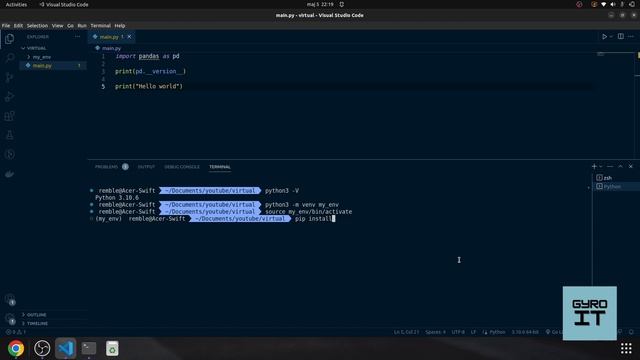Open the Selection menu
The image size is (640, 360).
(37, 26)
